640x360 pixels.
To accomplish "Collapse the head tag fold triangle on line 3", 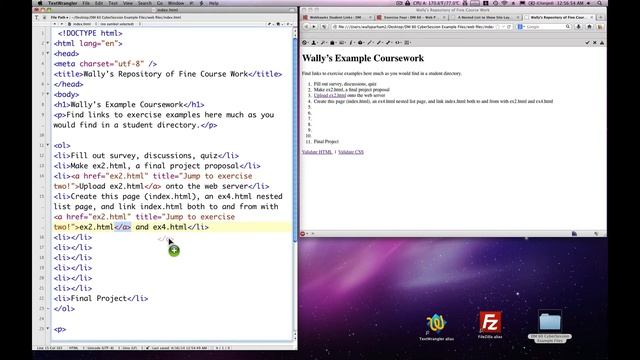I will 48,53.
